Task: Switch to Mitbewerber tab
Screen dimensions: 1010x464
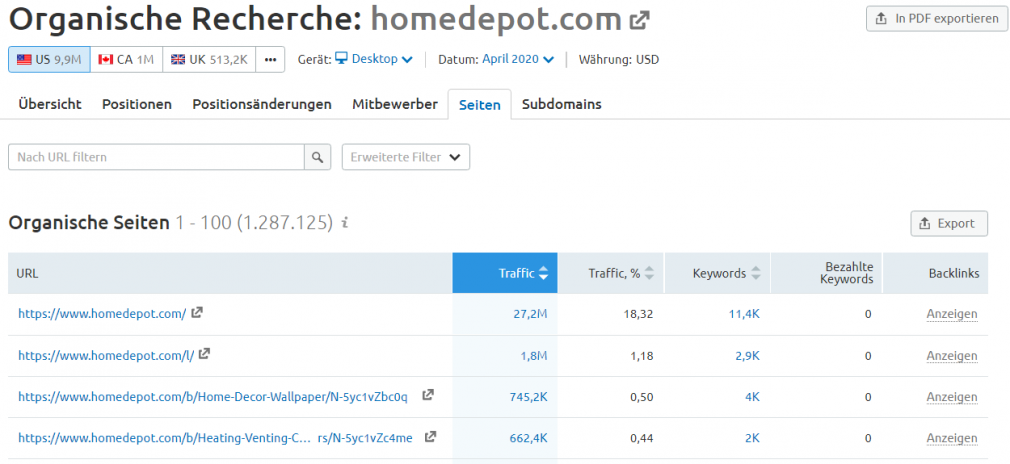Action: click(x=395, y=104)
